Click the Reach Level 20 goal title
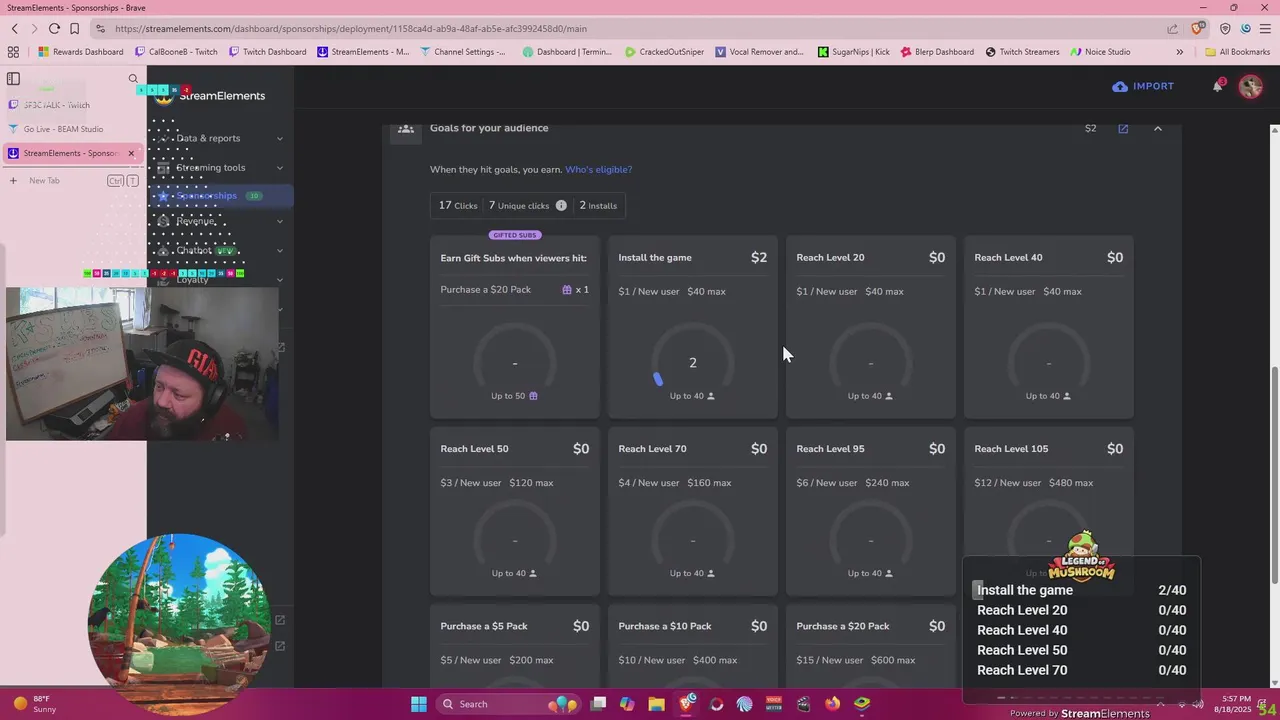The height and width of the screenshot is (720, 1280). (x=830, y=257)
